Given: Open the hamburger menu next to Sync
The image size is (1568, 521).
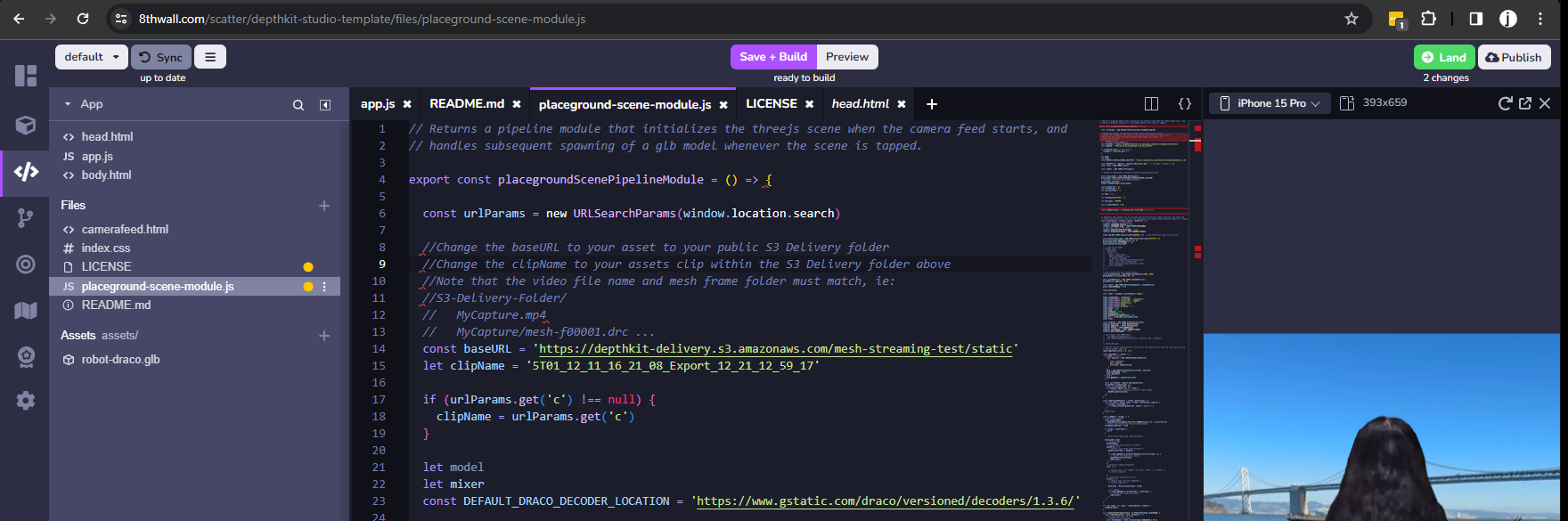Looking at the screenshot, I should click(210, 57).
